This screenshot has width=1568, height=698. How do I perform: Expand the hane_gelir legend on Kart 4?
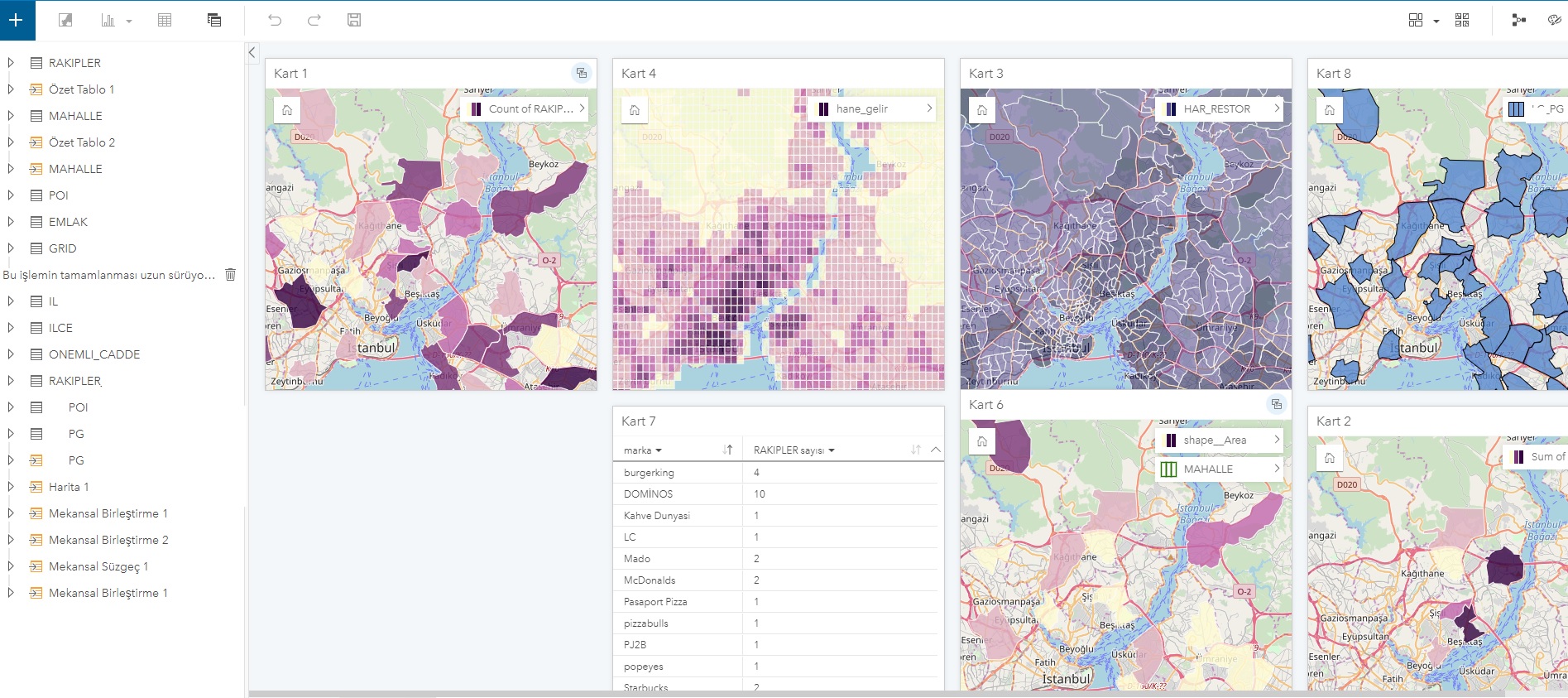pos(929,108)
